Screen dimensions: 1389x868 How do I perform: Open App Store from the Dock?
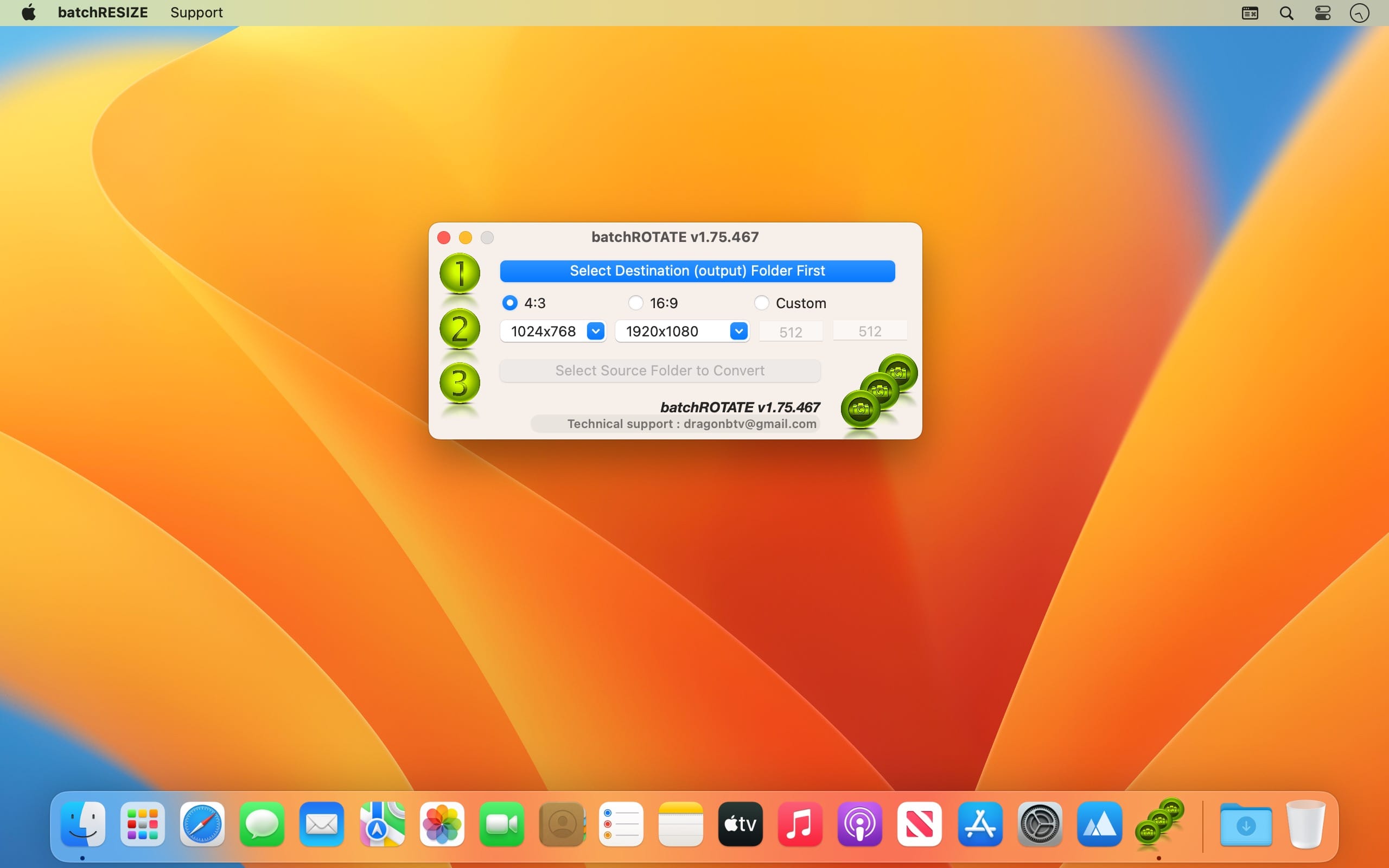pos(980,824)
